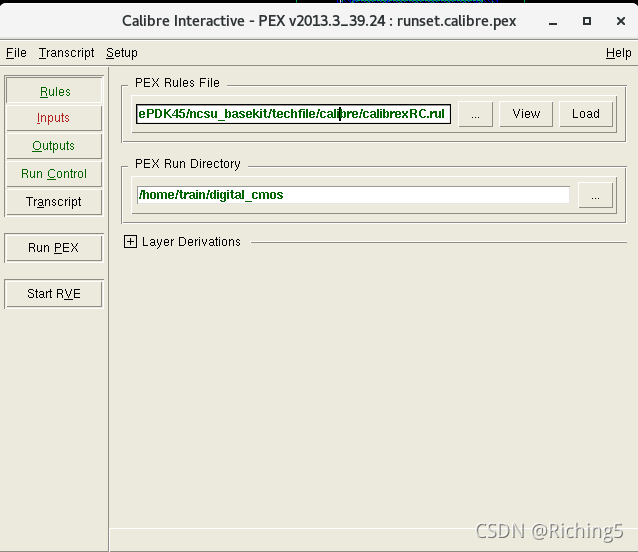Switch to the Outputs section

(x=54, y=146)
